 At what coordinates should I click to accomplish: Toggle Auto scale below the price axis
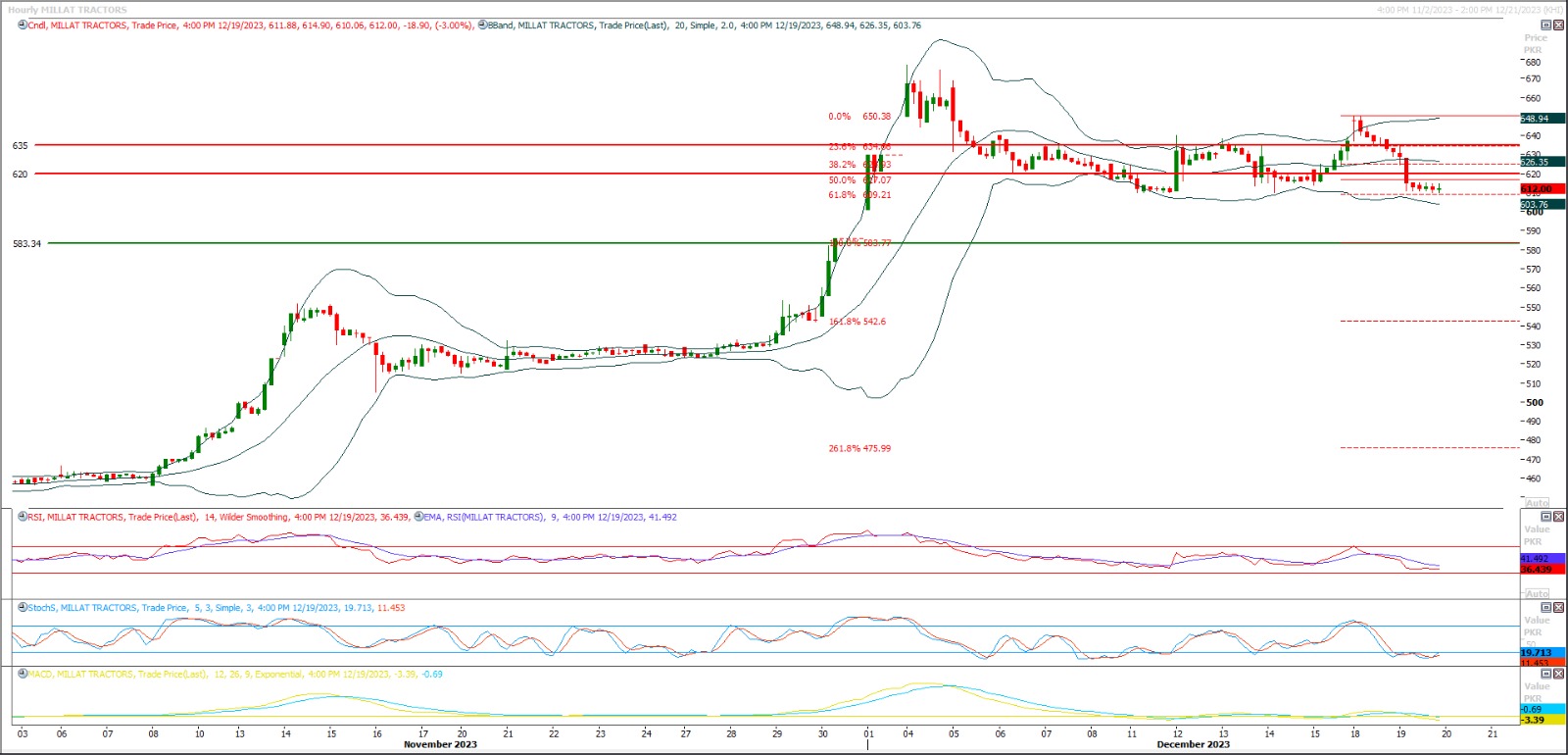click(1537, 503)
